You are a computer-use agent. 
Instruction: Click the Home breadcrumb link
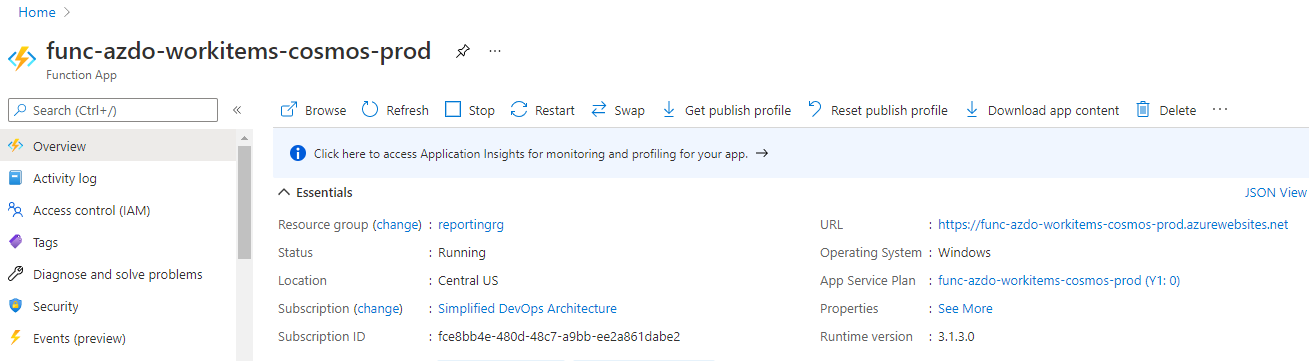click(x=37, y=12)
